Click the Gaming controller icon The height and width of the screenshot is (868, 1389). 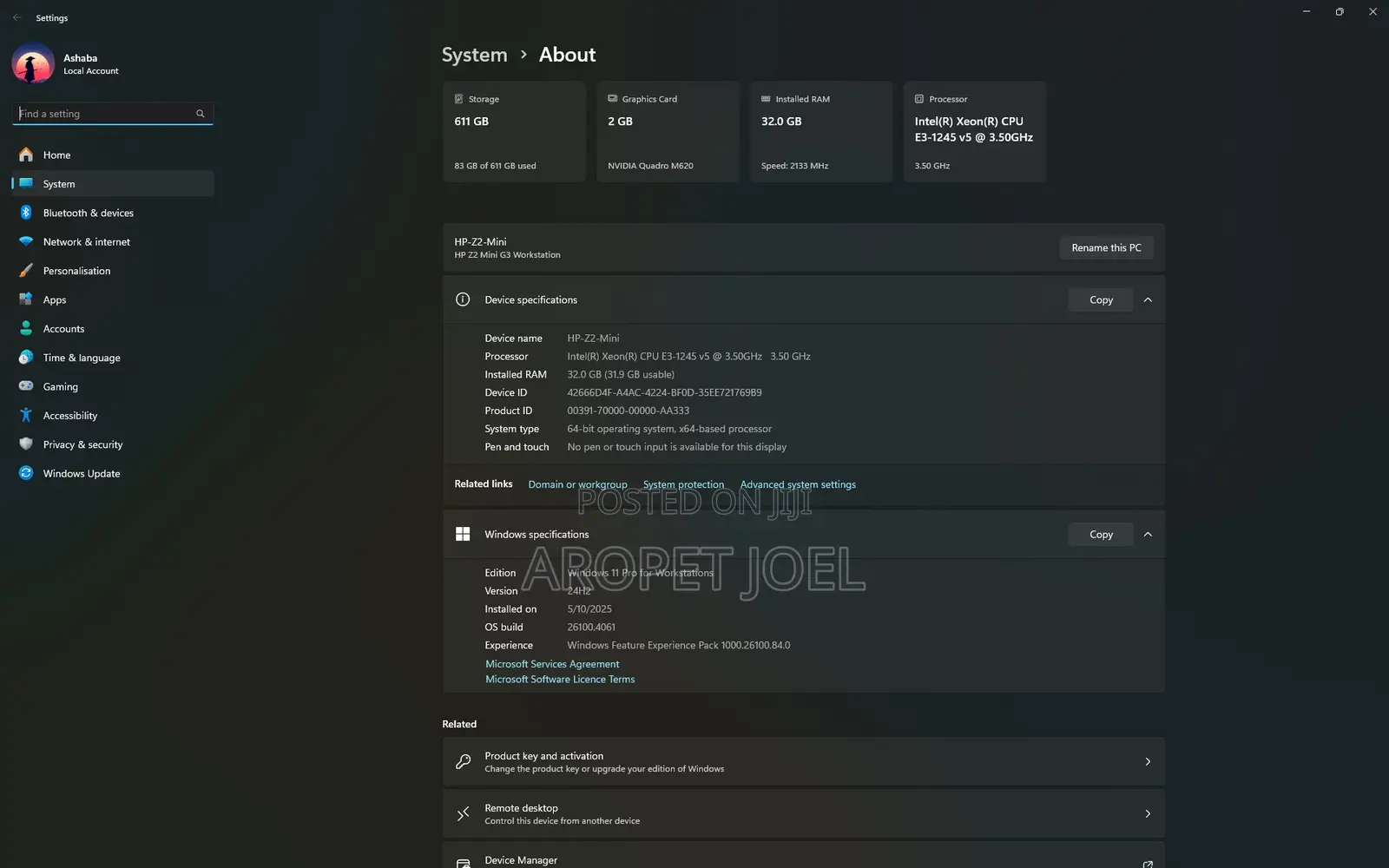[26, 386]
